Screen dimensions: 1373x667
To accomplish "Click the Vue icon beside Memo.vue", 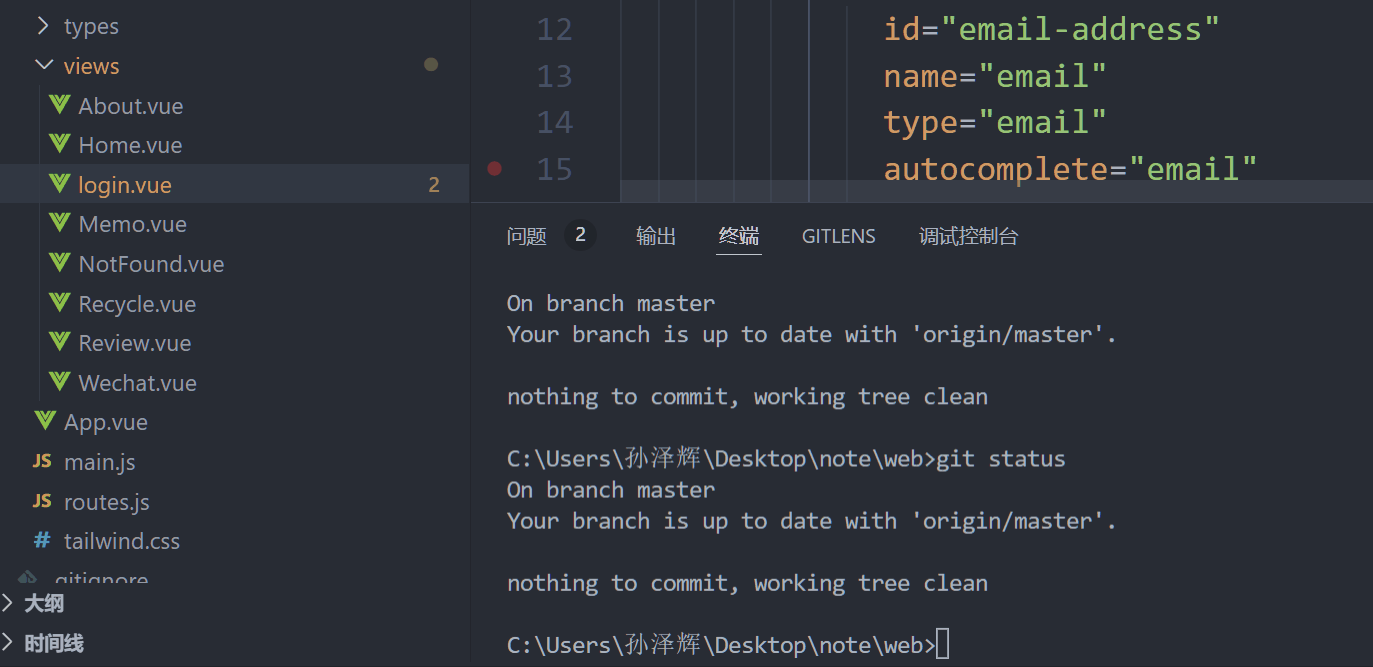I will 60,224.
